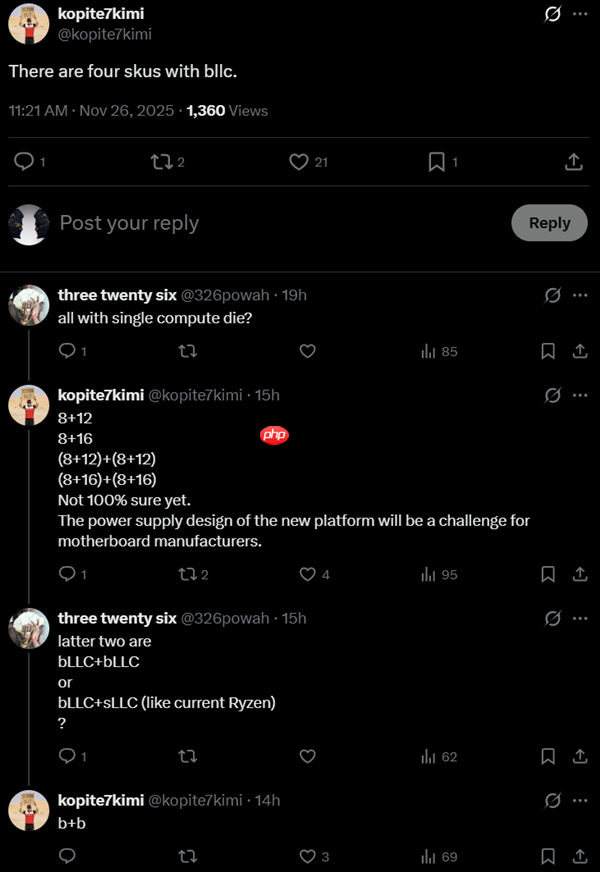Share the main post via share icon
This screenshot has width=600, height=872.
(x=574, y=161)
